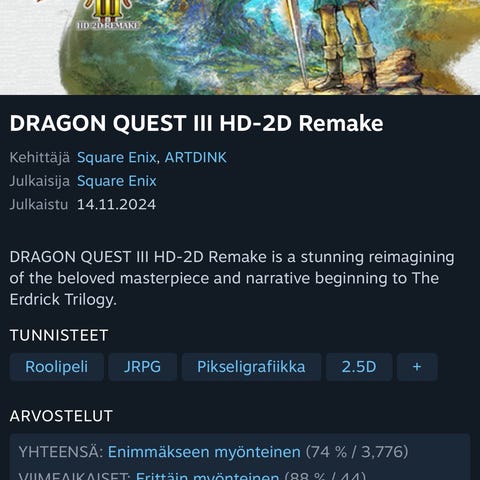Tap the game header artwork image

pos(240,47)
